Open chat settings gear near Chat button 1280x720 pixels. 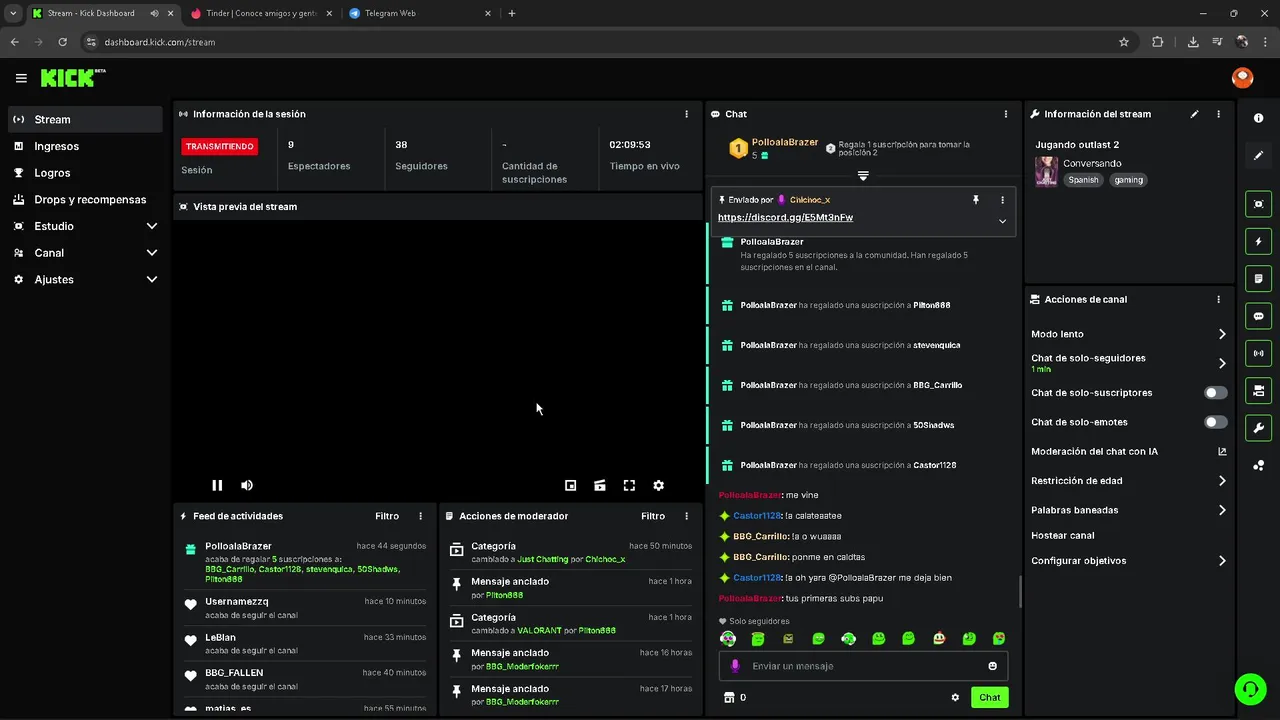tap(955, 697)
